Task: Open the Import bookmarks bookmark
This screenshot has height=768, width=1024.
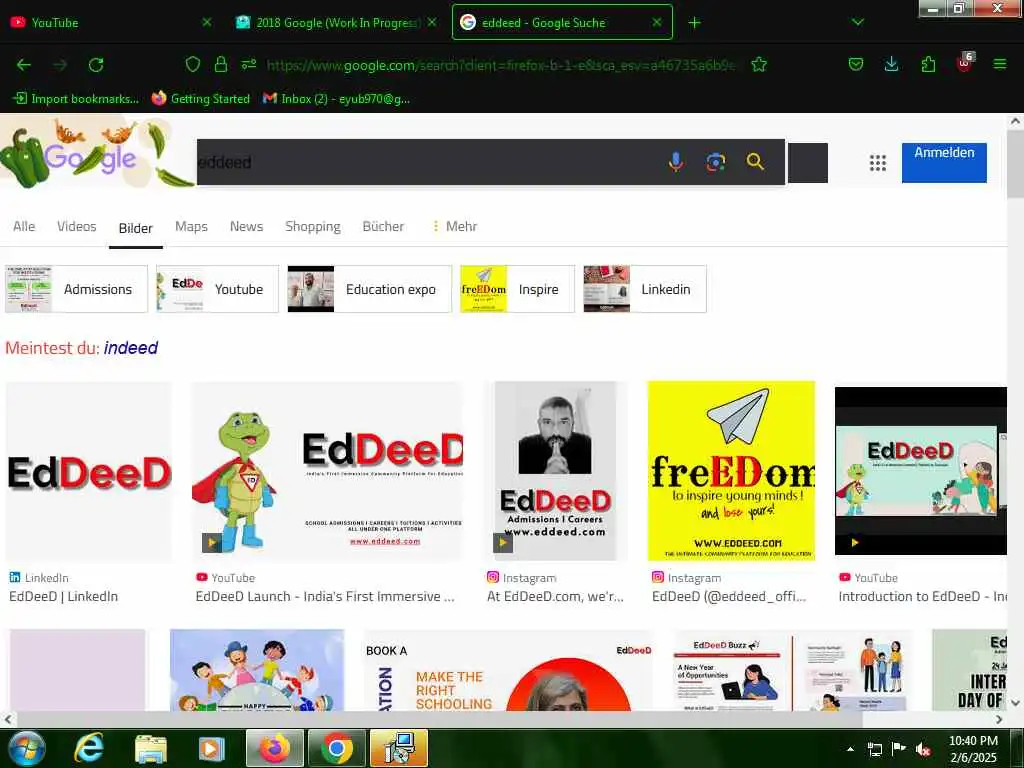Action: (76, 99)
